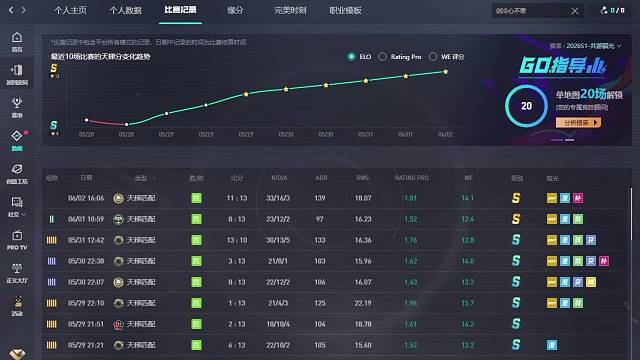The width and height of the screenshot is (640, 360).
Task: Click the WE value 15.7
Action: 468,303
